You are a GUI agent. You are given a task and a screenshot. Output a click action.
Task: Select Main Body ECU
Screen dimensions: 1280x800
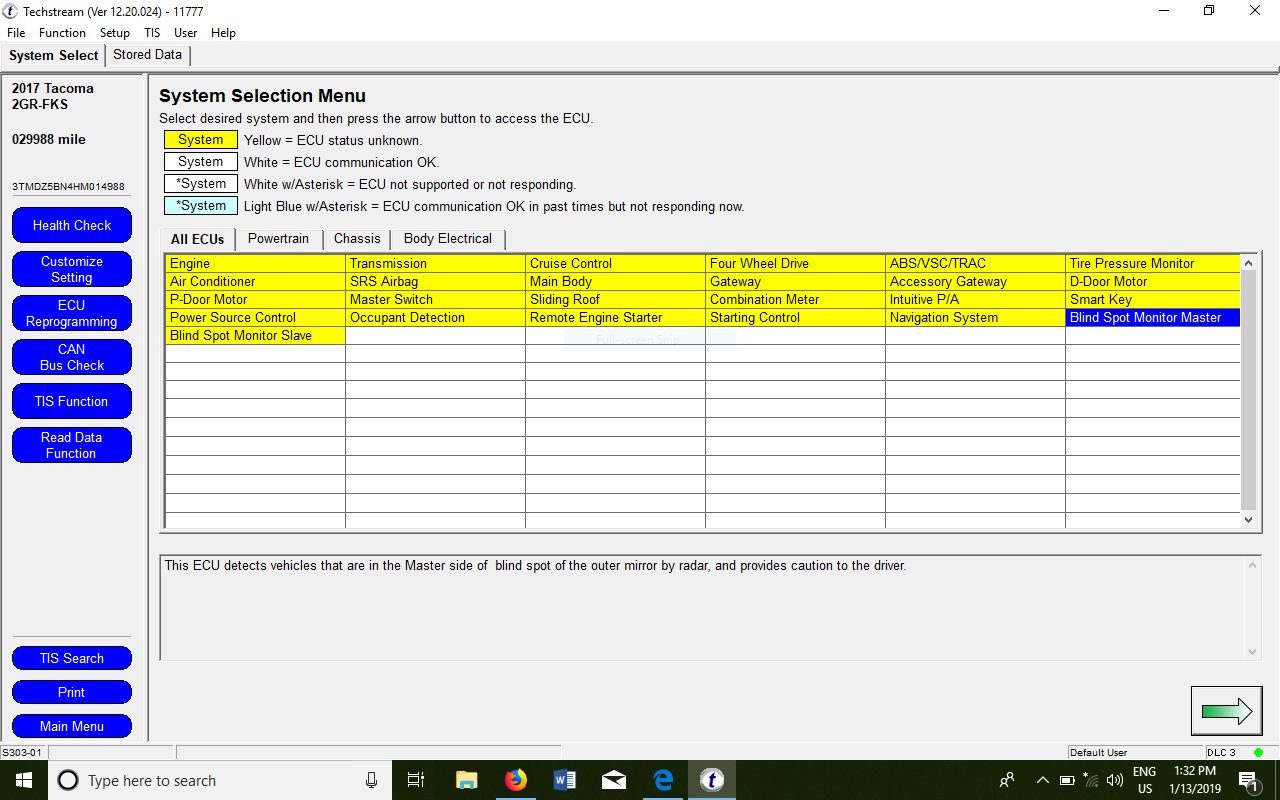pyautogui.click(x=615, y=282)
